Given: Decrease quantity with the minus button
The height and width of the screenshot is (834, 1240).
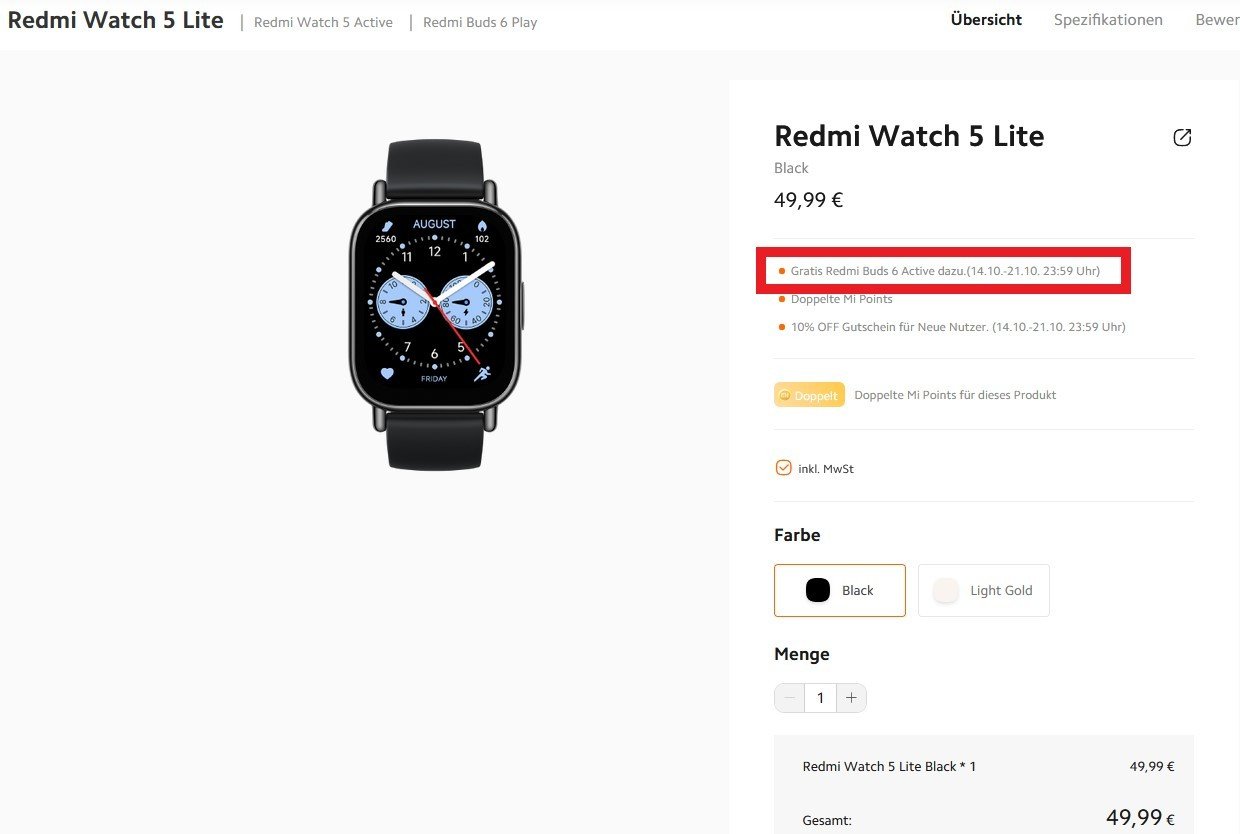Looking at the screenshot, I should tap(789, 698).
